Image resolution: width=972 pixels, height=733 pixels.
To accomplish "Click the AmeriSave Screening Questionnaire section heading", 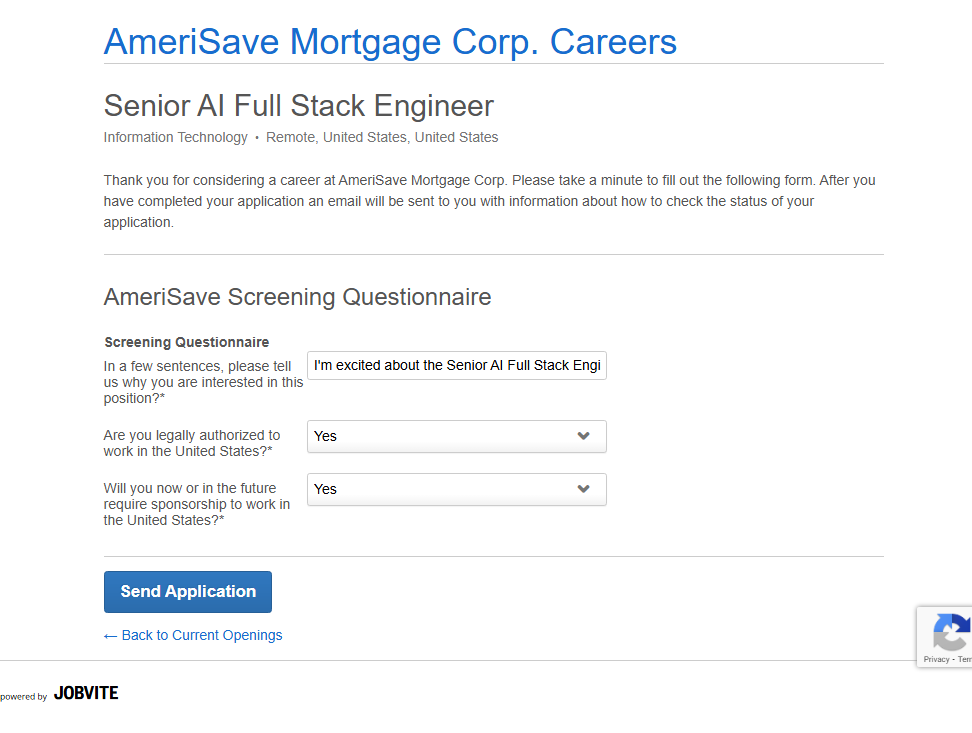I will click(297, 297).
